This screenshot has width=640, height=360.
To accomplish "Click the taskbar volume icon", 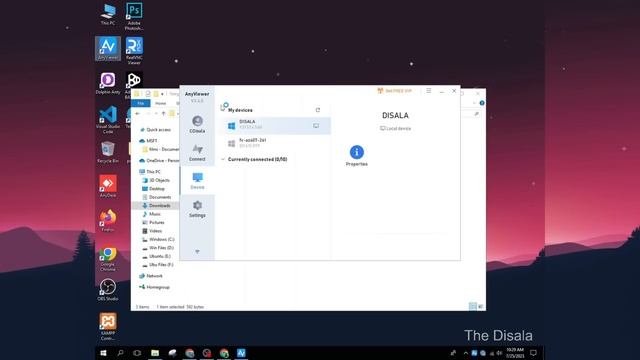I will 499,353.
